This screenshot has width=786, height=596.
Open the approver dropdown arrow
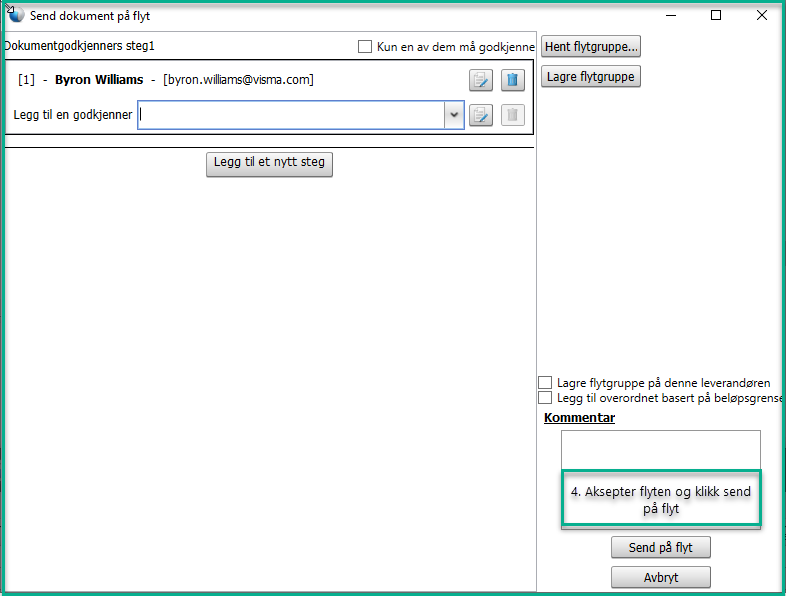click(x=454, y=115)
